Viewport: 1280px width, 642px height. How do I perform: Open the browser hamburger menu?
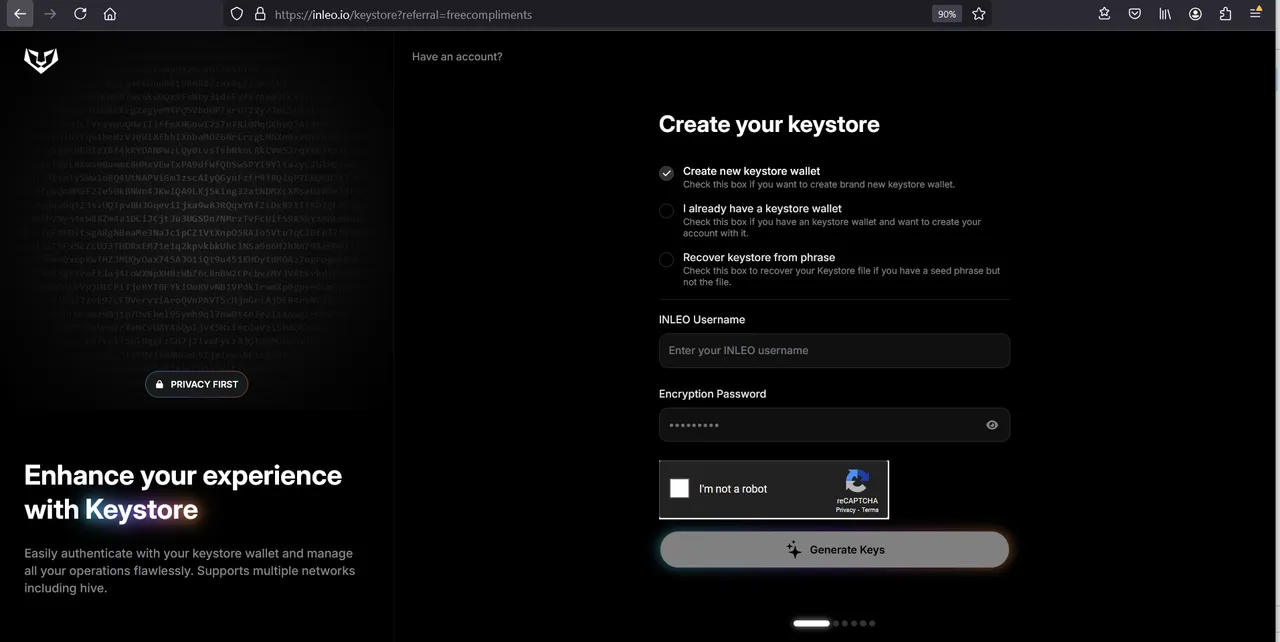(1256, 14)
